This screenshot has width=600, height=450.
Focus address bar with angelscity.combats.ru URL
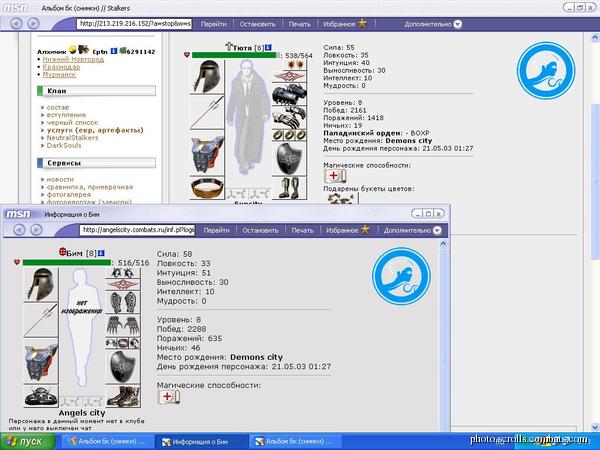(137, 230)
